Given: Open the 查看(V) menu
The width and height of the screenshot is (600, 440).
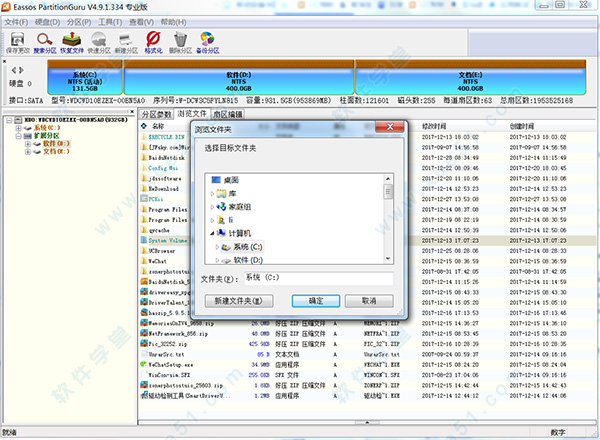Looking at the screenshot, I should point(141,22).
